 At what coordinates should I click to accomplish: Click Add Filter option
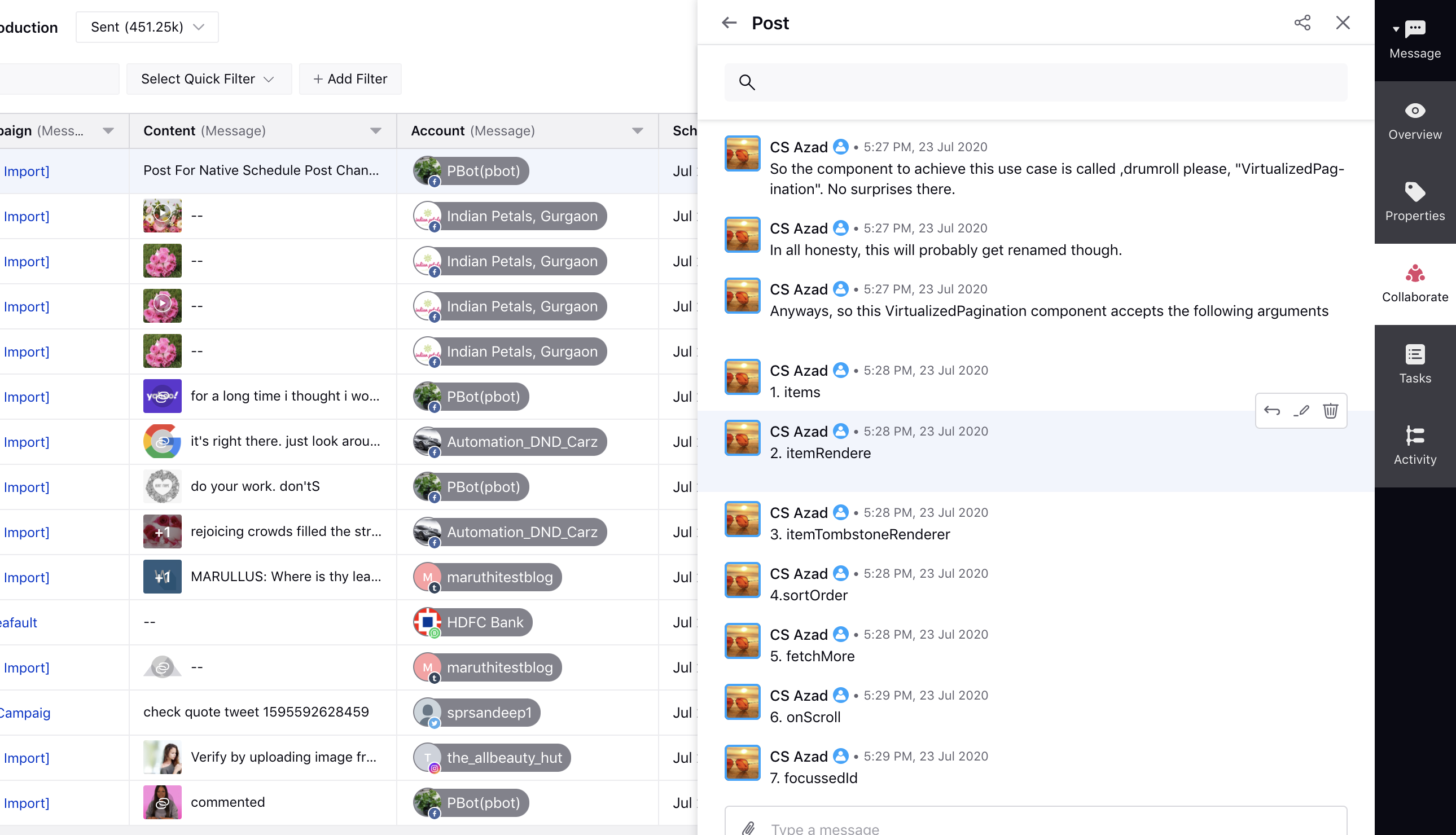349,78
